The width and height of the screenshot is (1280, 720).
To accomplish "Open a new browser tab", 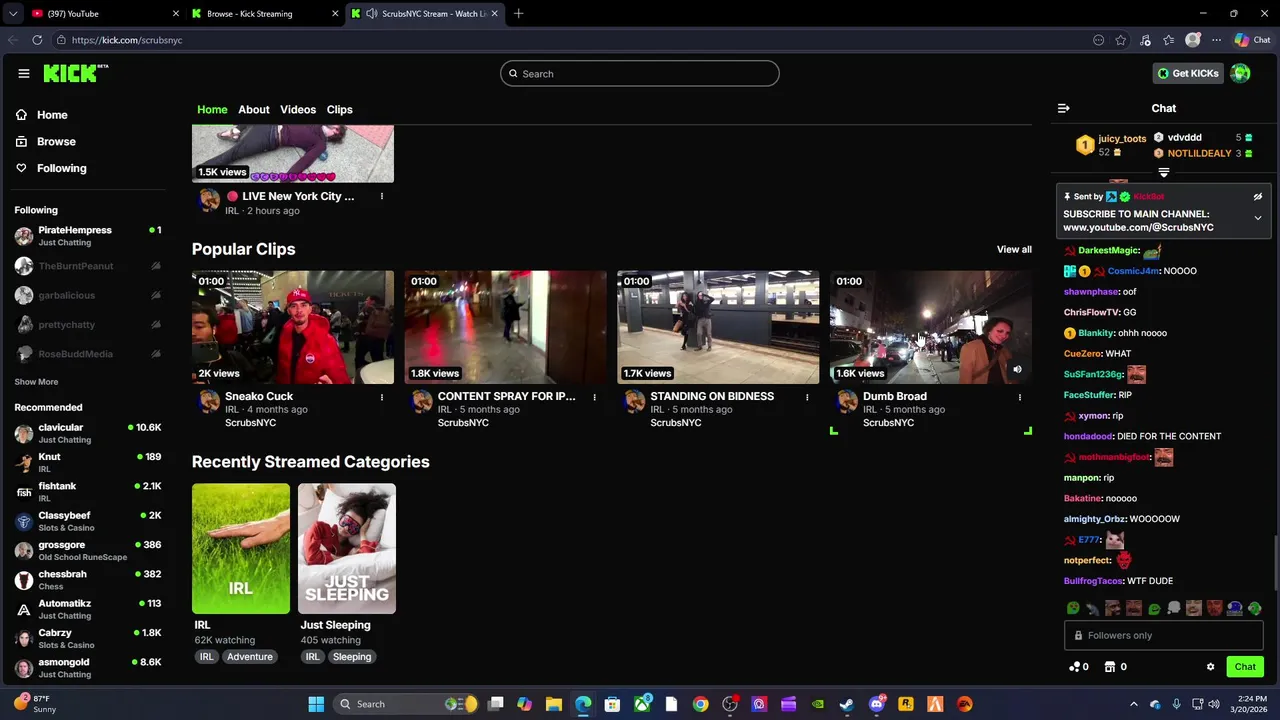I will coord(518,14).
